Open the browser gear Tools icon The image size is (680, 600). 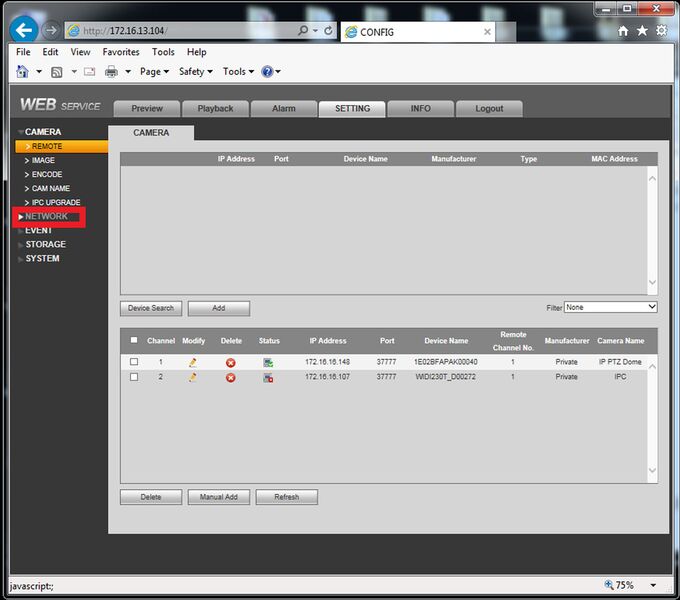(x=661, y=30)
